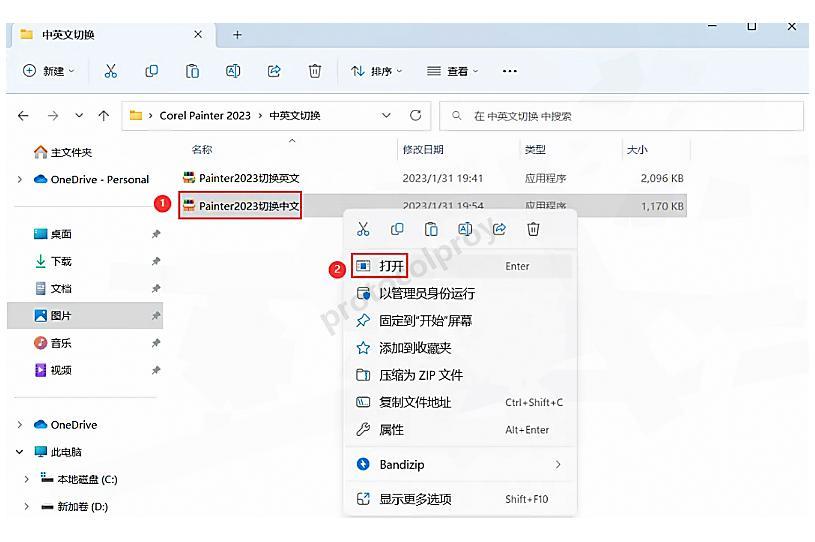This screenshot has width=815, height=542.
Task: Select the file Painter2023切换英文
Action: 241,178
